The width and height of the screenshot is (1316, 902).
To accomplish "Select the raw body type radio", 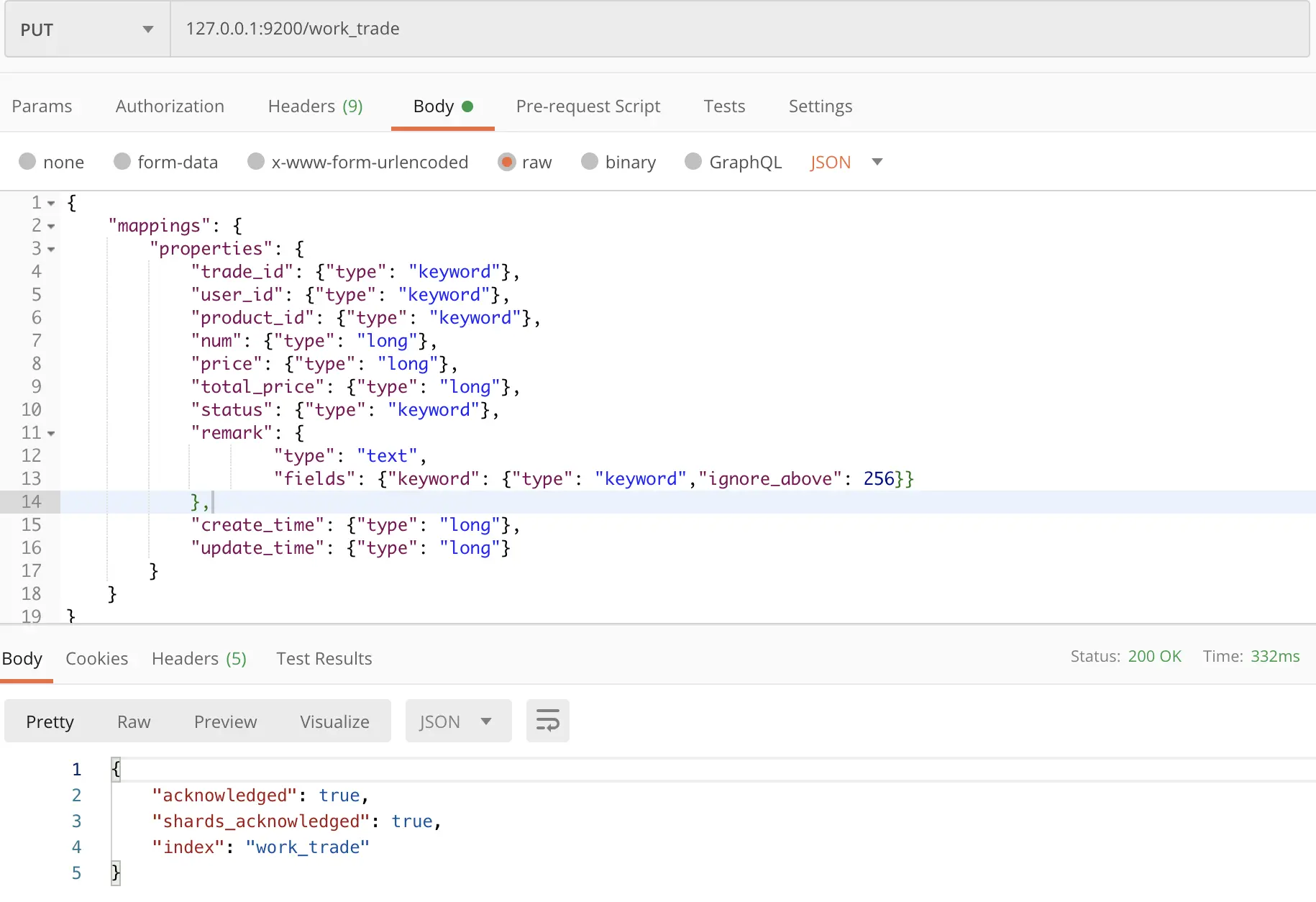I will [x=506, y=161].
